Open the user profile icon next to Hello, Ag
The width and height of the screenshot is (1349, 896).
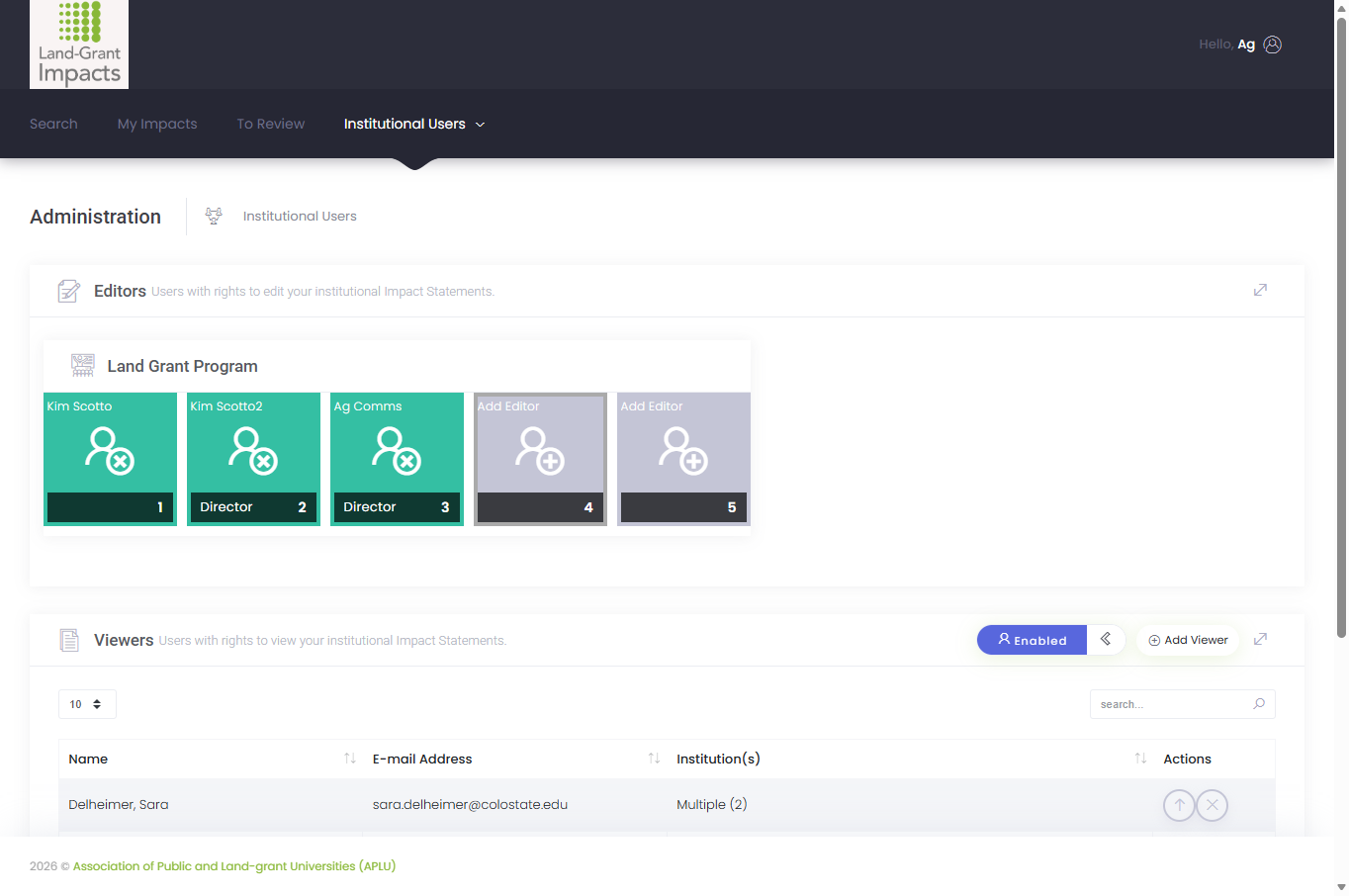click(x=1273, y=45)
